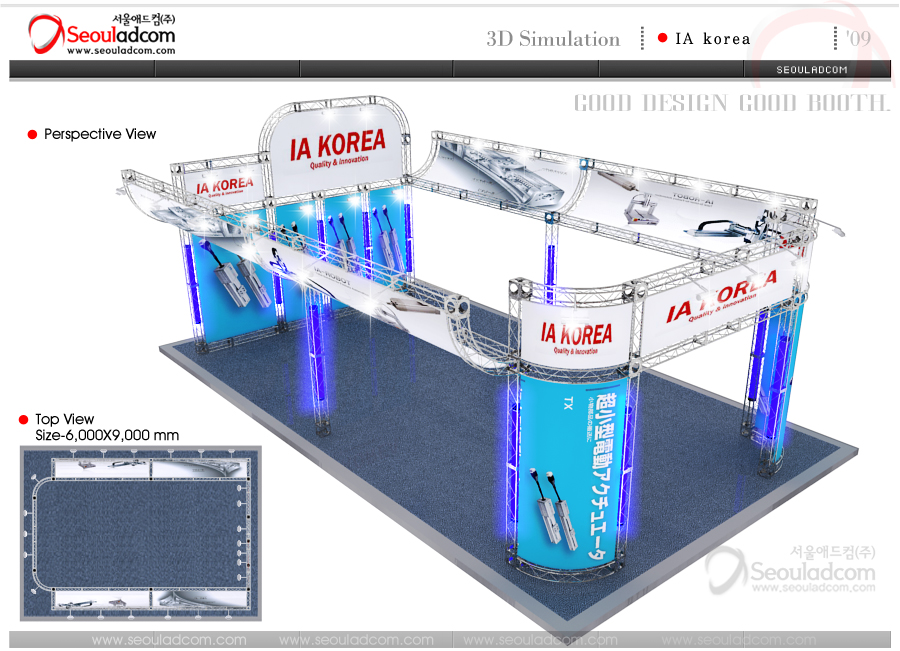Viewport: 900px width, 651px height.
Task: Click the Top View label
Action: tap(64, 419)
